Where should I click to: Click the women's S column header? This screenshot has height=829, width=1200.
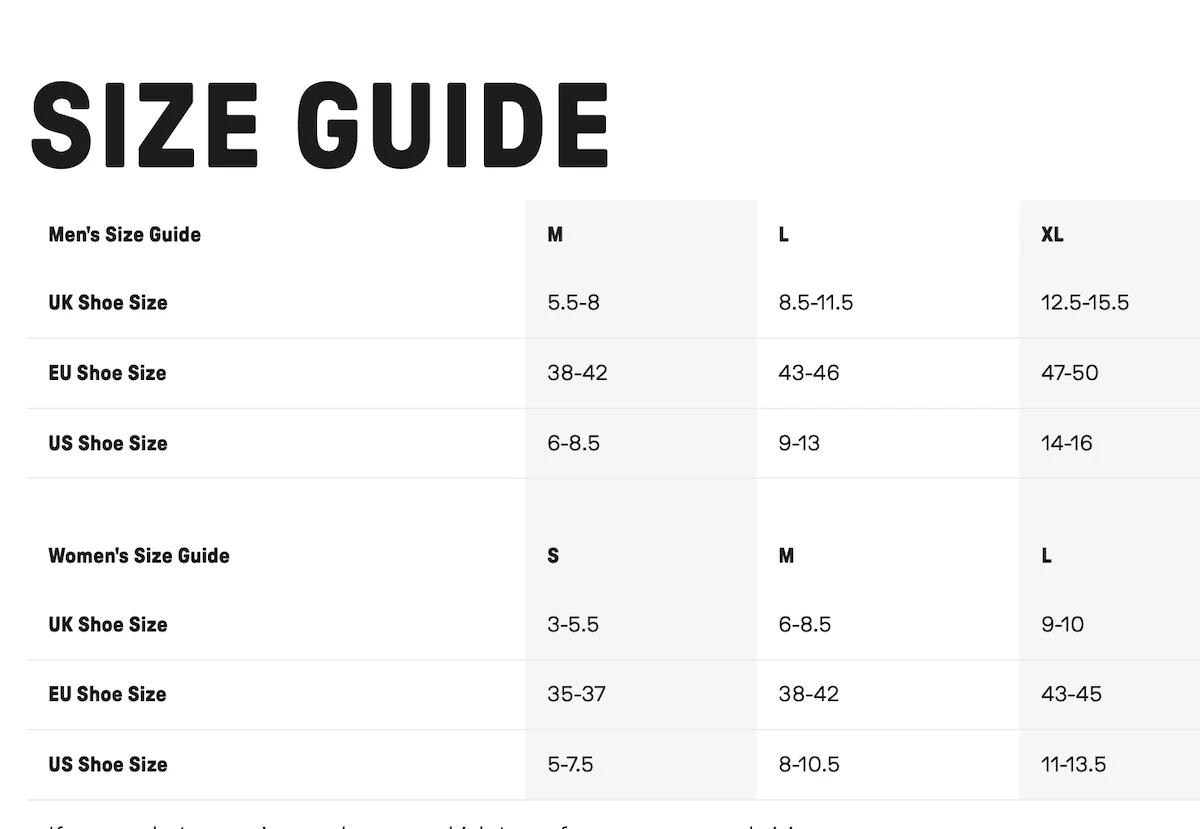click(x=553, y=556)
